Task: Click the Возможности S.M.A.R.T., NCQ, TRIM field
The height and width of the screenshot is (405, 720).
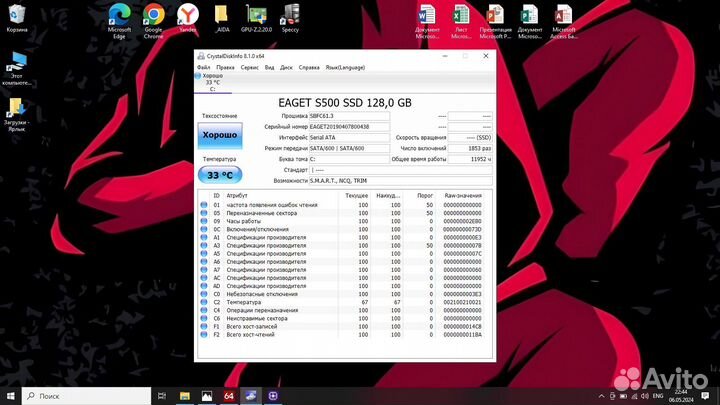Action: click(400, 181)
